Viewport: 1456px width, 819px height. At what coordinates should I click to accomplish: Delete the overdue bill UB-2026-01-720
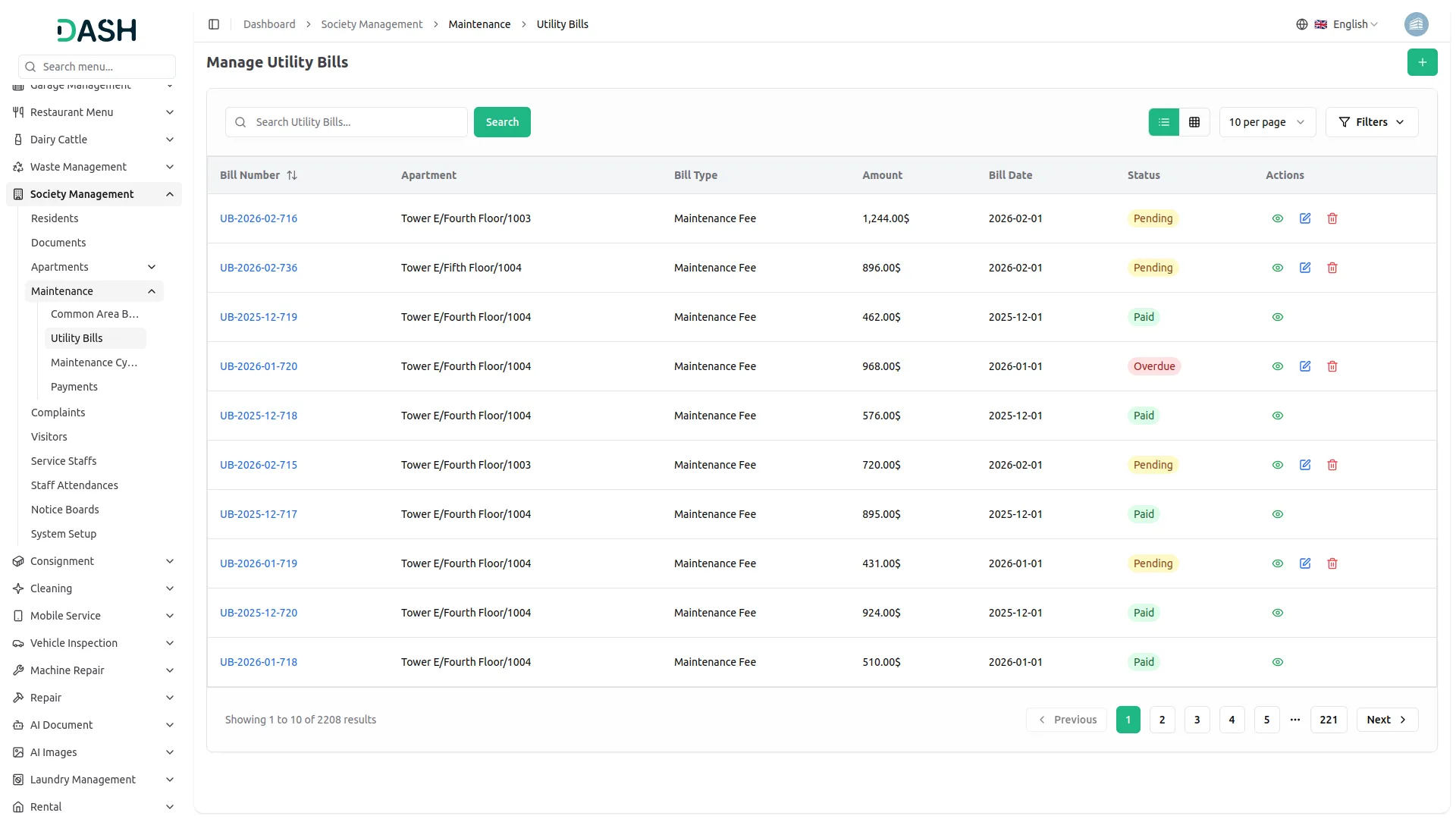[1332, 366]
